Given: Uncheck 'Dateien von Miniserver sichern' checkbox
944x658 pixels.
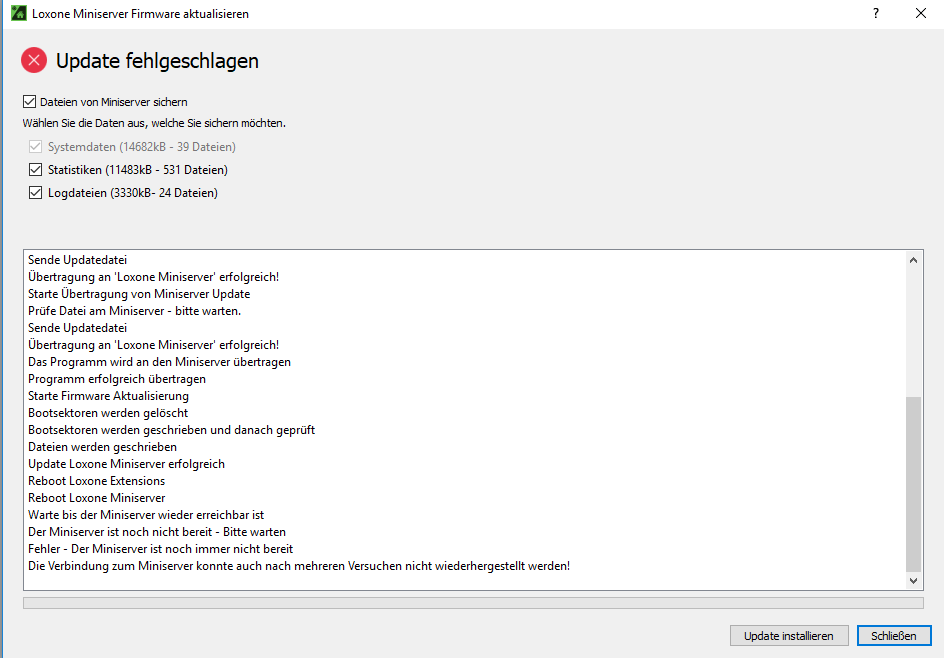Looking at the screenshot, I should (x=30, y=102).
